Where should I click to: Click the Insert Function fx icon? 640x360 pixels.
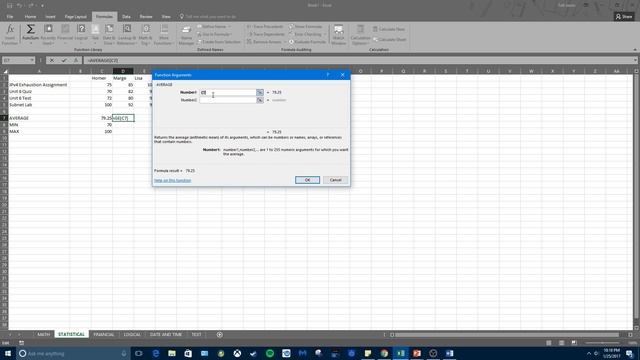click(x=10, y=34)
